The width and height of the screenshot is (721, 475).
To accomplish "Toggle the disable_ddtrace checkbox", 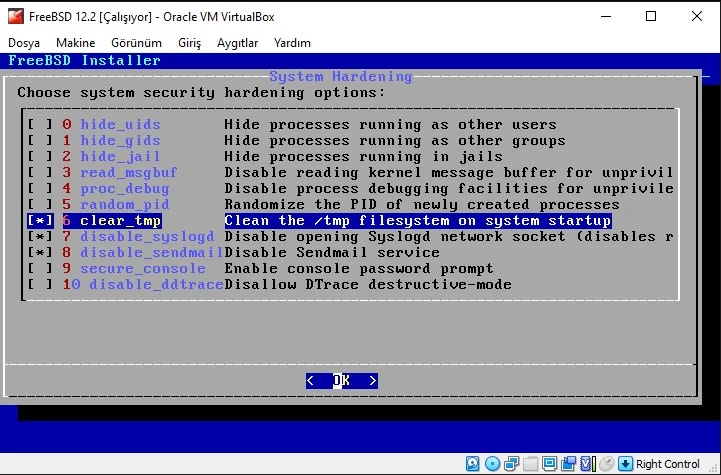I will pos(40,284).
